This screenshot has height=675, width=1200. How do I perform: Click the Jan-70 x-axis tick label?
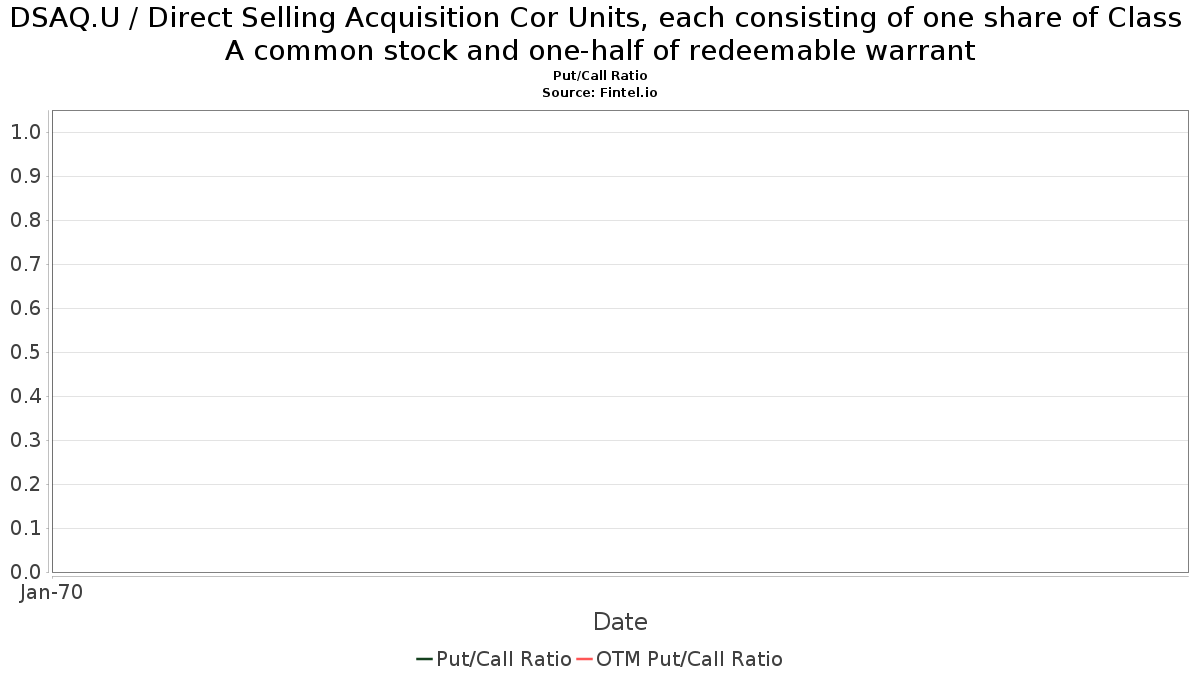tap(52, 592)
